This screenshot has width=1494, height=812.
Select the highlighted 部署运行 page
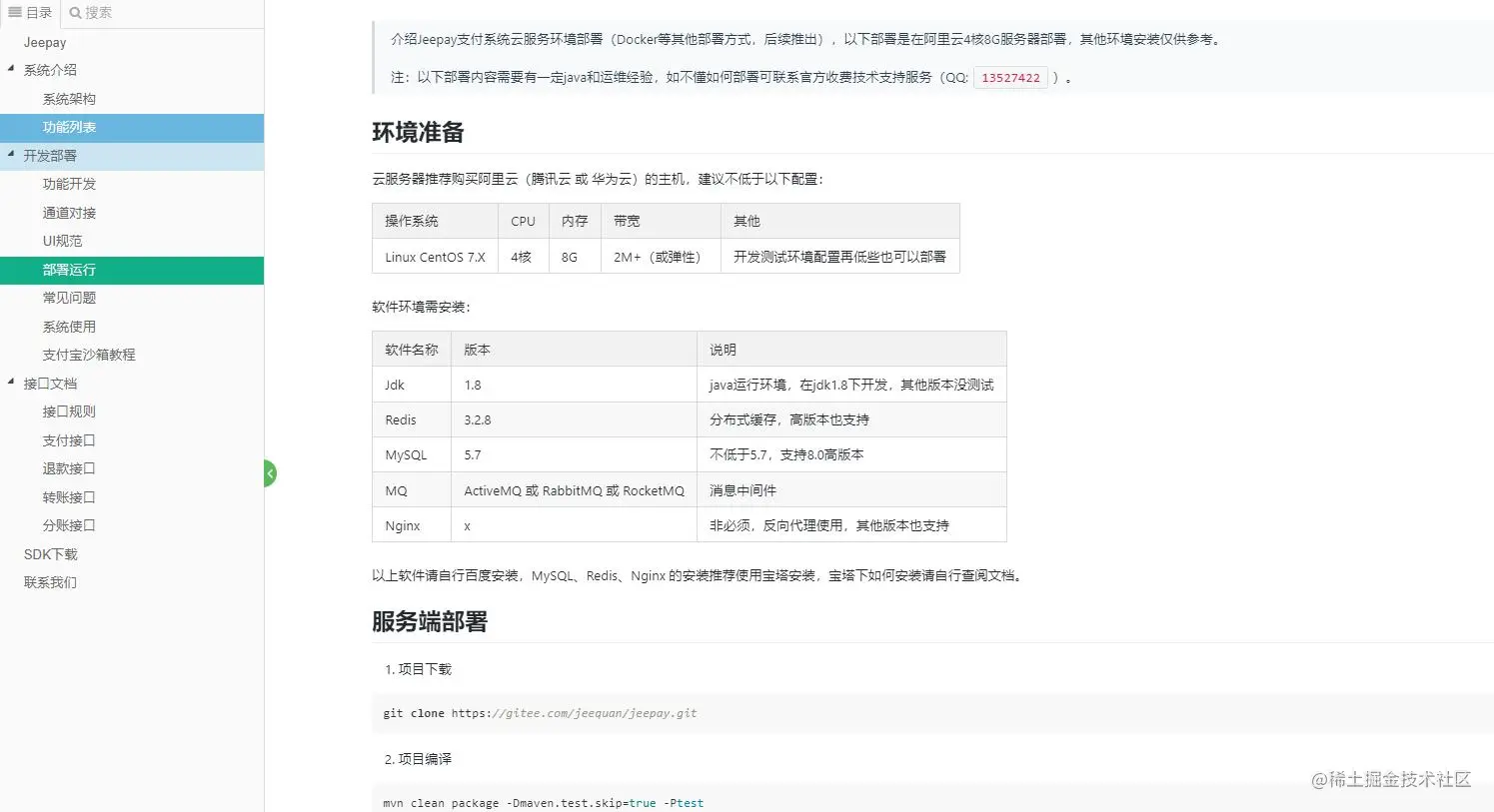pos(132,270)
